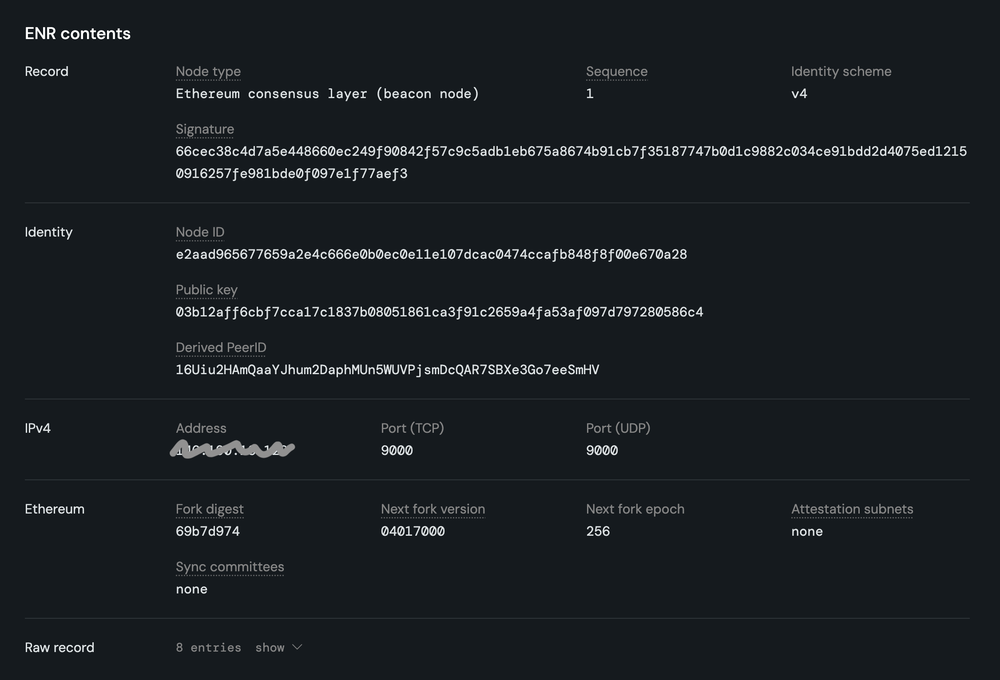
Task: Click the Attestation subnets value none
Action: [x=807, y=531]
